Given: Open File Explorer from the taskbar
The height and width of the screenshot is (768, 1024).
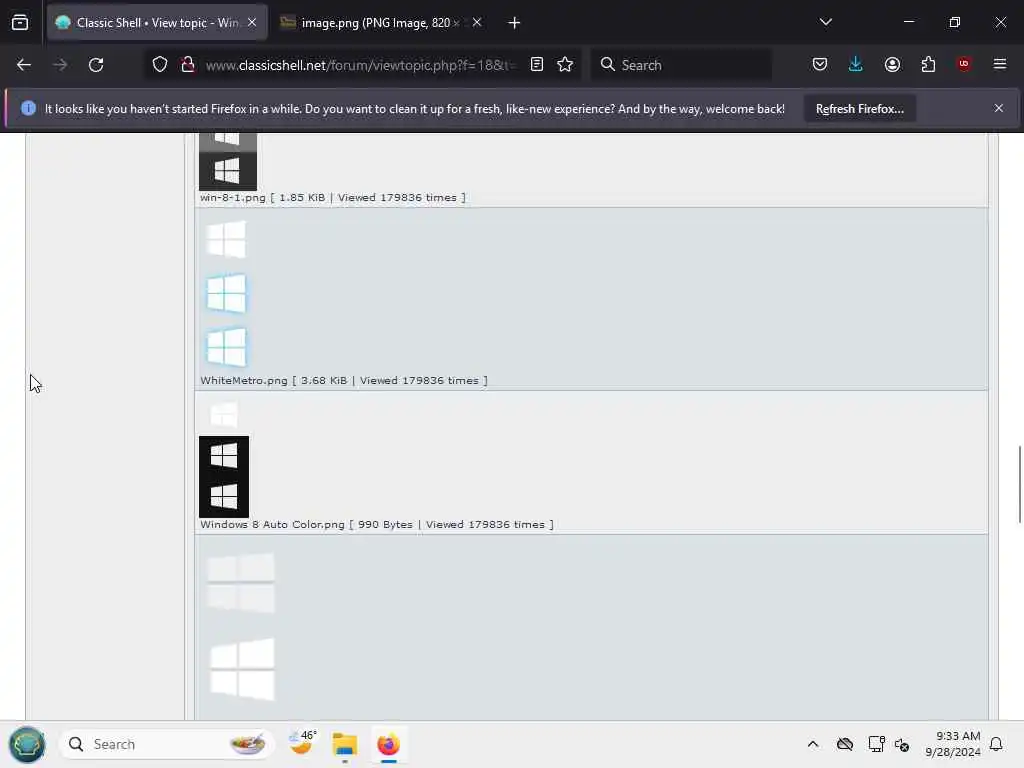Looking at the screenshot, I should pos(345,744).
